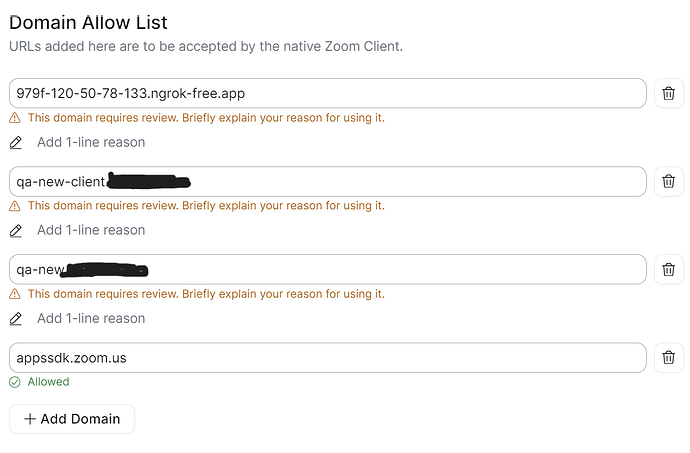Add 1-line reason for ngrok domain

pyautogui.click(x=91, y=143)
